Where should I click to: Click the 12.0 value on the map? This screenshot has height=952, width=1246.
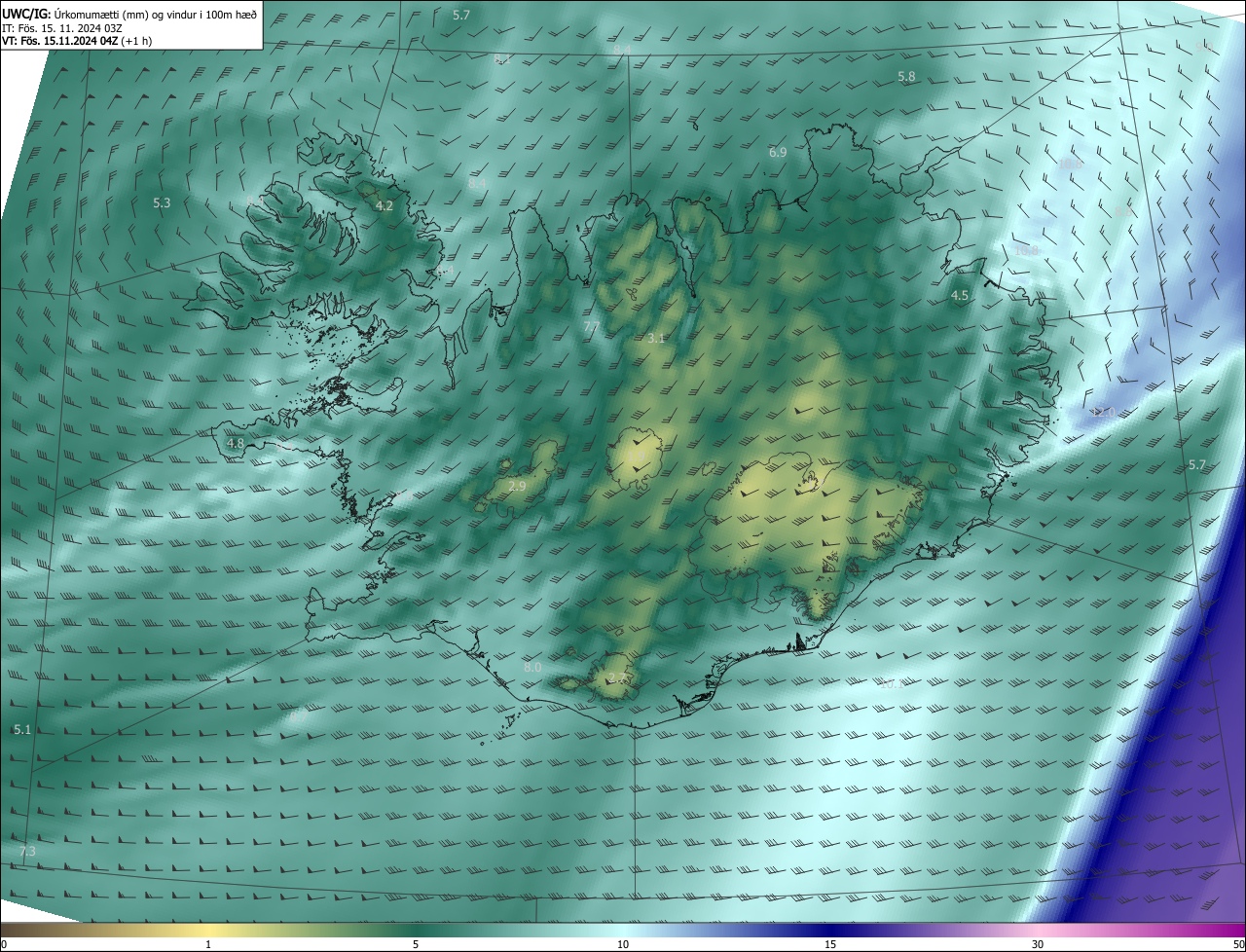click(1102, 413)
